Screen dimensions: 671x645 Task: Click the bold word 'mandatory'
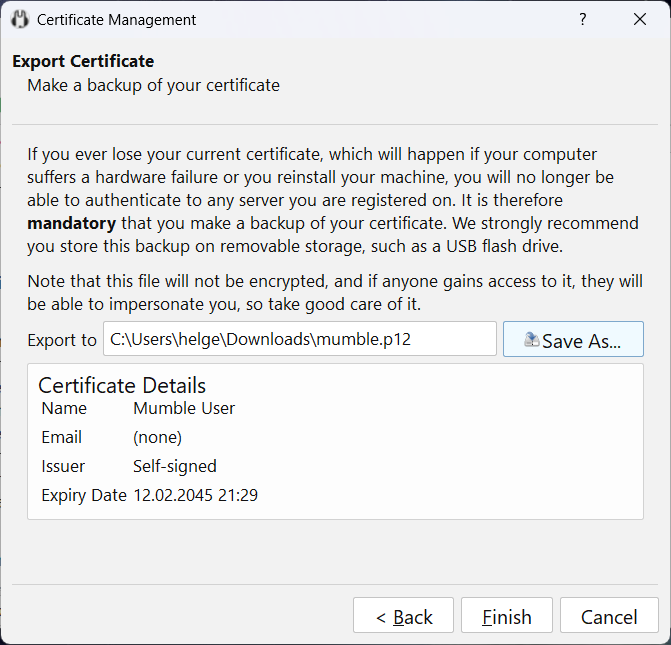click(71, 222)
